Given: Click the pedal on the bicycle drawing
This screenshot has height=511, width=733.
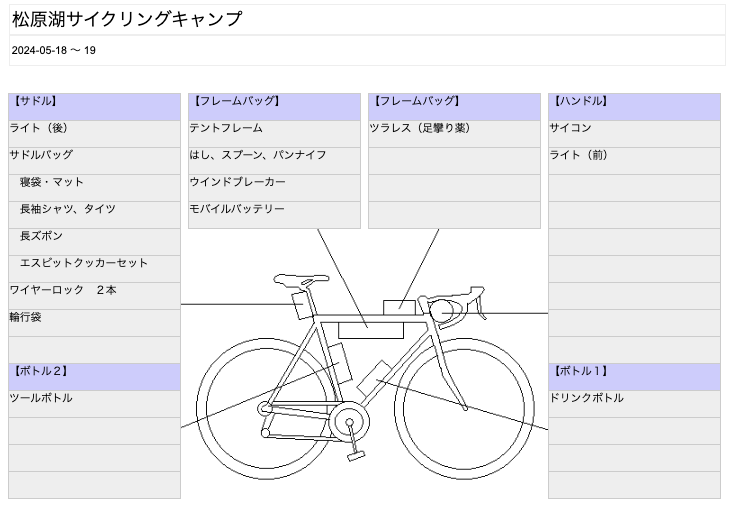Looking at the screenshot, I should click(x=356, y=455).
